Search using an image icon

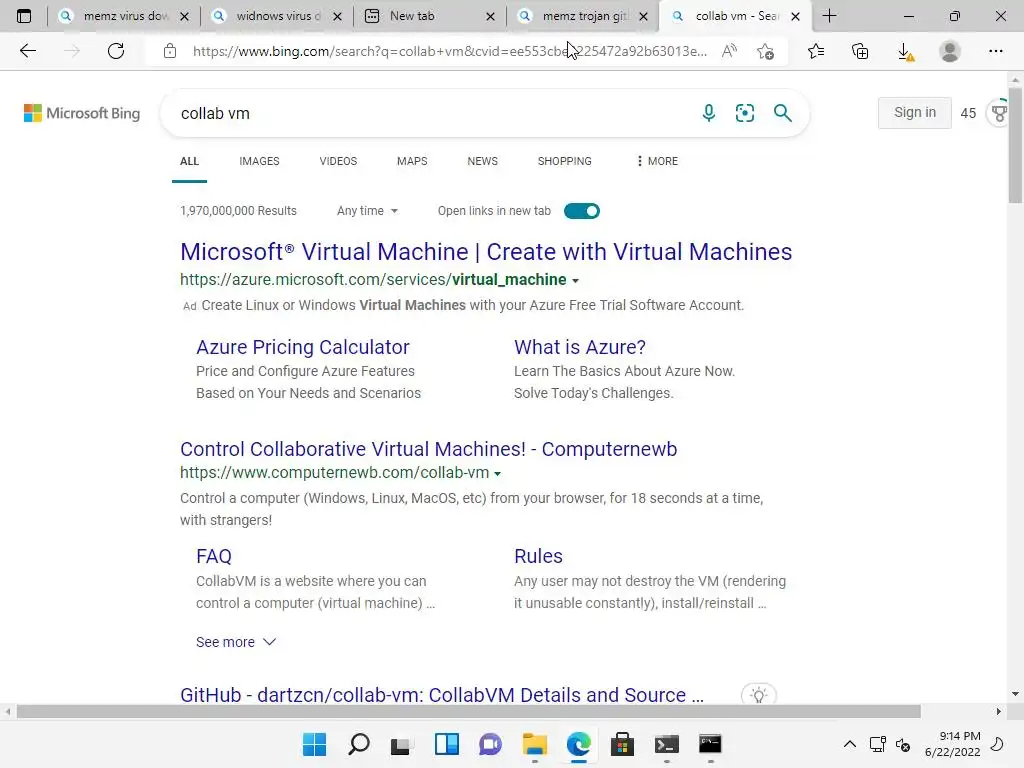coord(744,113)
